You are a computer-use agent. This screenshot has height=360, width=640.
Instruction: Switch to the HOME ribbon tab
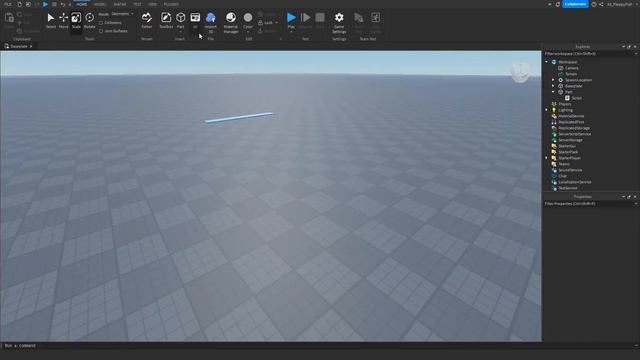coord(82,4)
